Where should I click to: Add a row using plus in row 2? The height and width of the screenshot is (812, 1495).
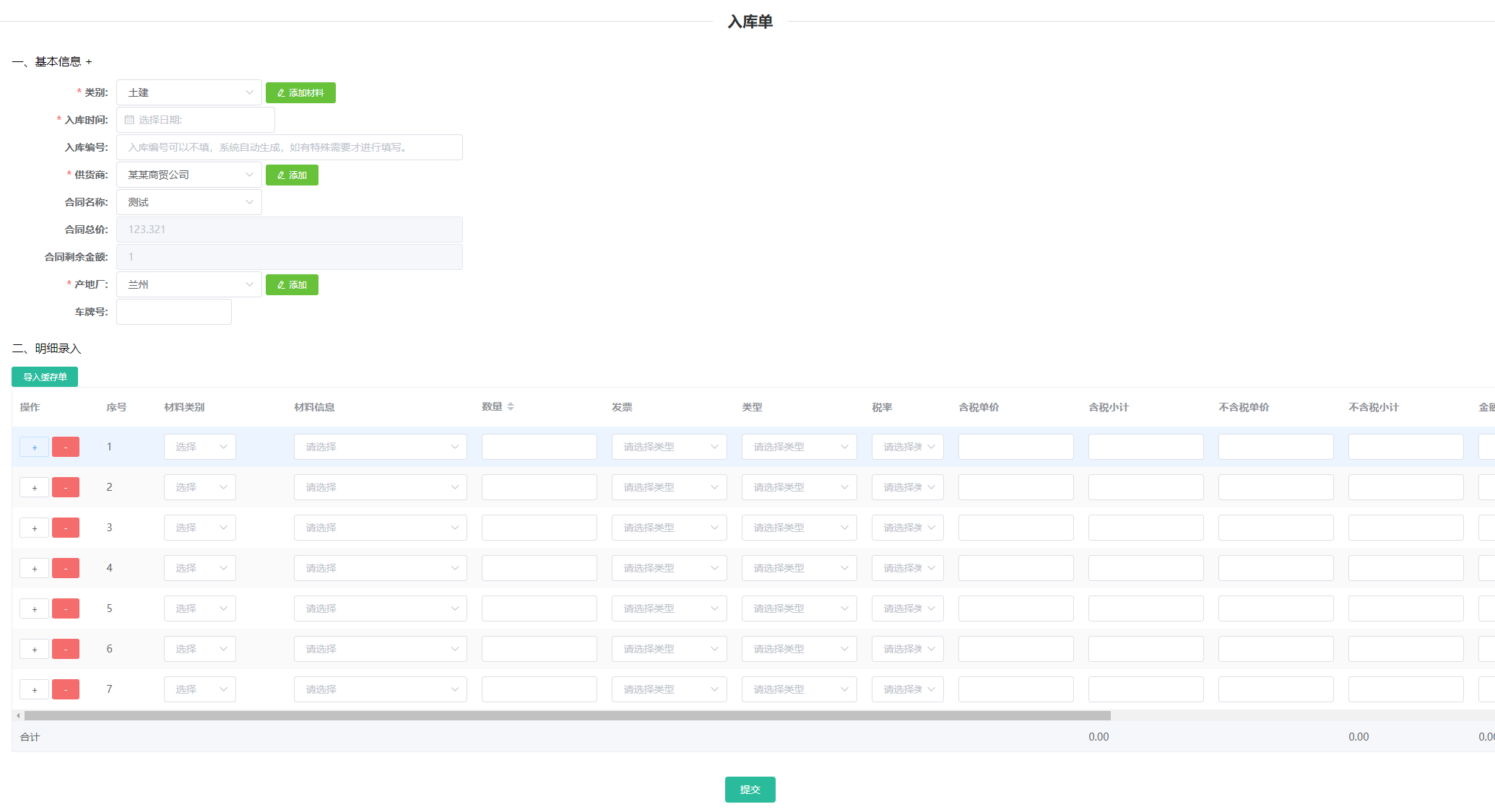point(34,488)
